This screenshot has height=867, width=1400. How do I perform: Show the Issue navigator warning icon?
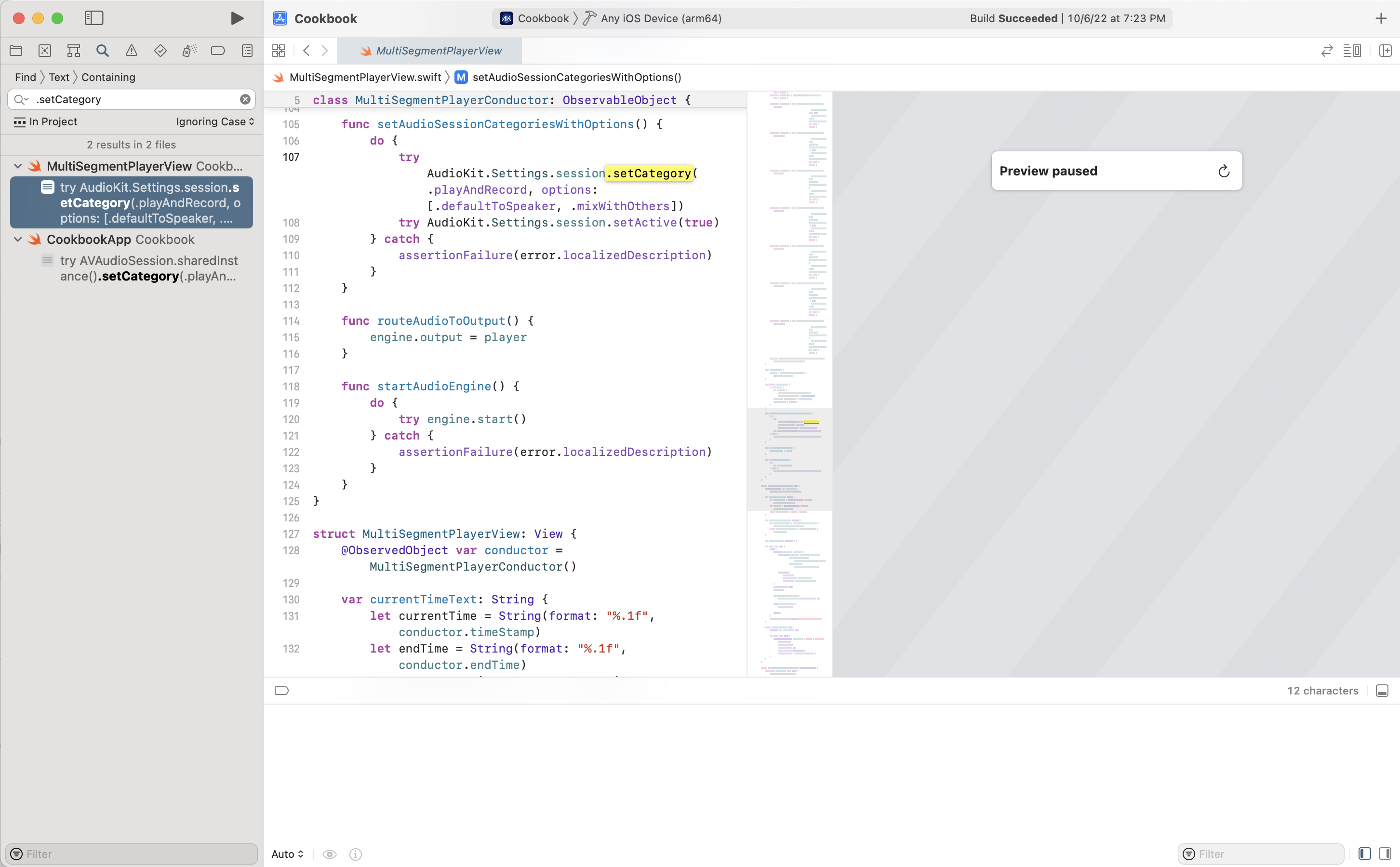pos(131,51)
